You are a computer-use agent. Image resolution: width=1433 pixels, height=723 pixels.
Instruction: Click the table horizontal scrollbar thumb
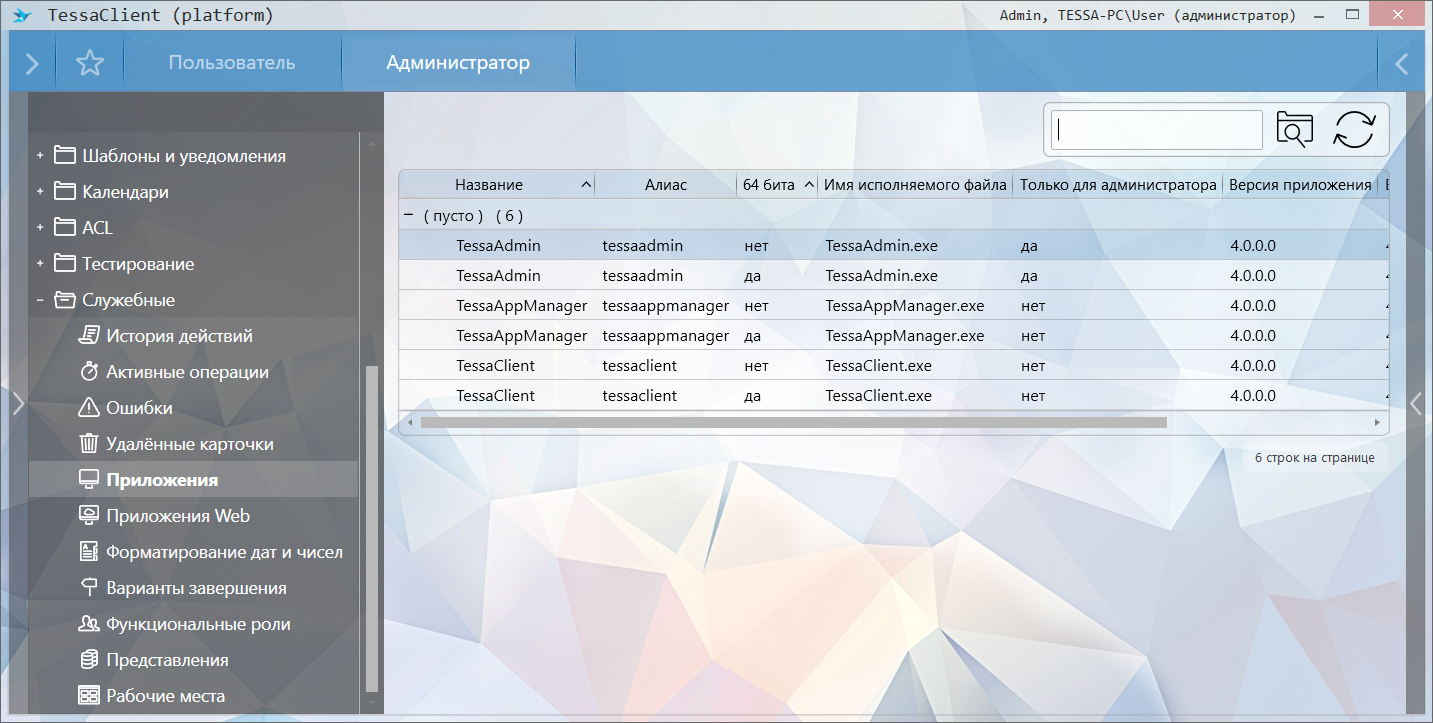point(794,423)
